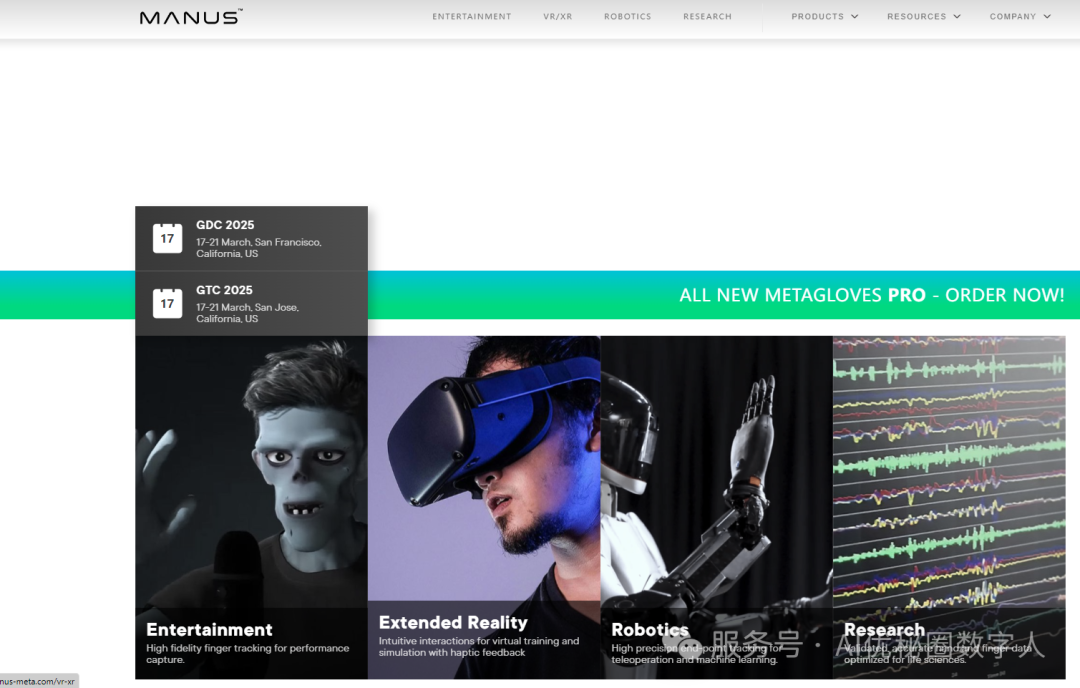Open the Resources menu

[x=917, y=17]
